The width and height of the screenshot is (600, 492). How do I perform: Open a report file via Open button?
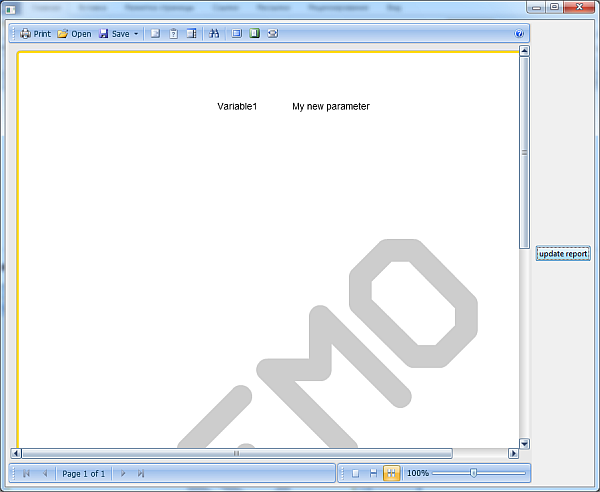74,34
